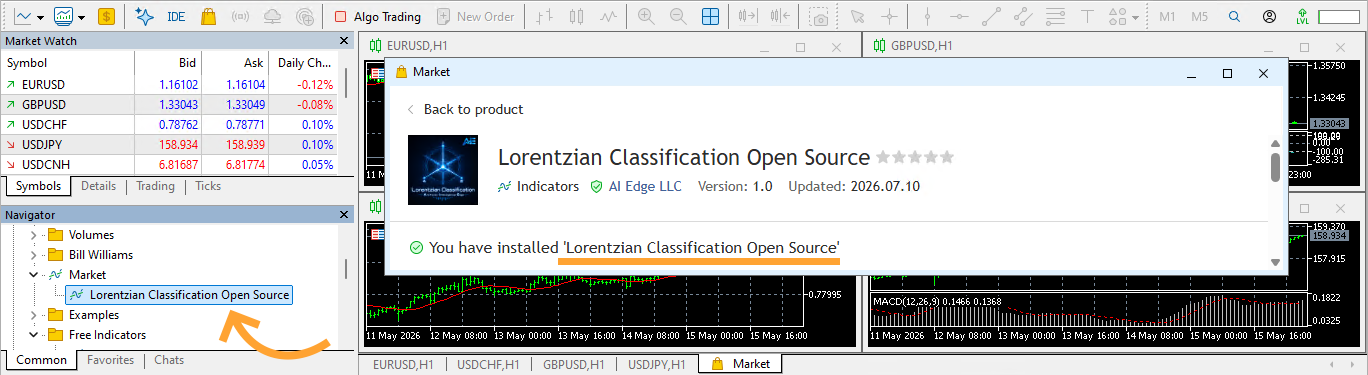This screenshot has width=1368, height=375.
Task: Select the equidistant channel tool
Action: click(1022, 17)
